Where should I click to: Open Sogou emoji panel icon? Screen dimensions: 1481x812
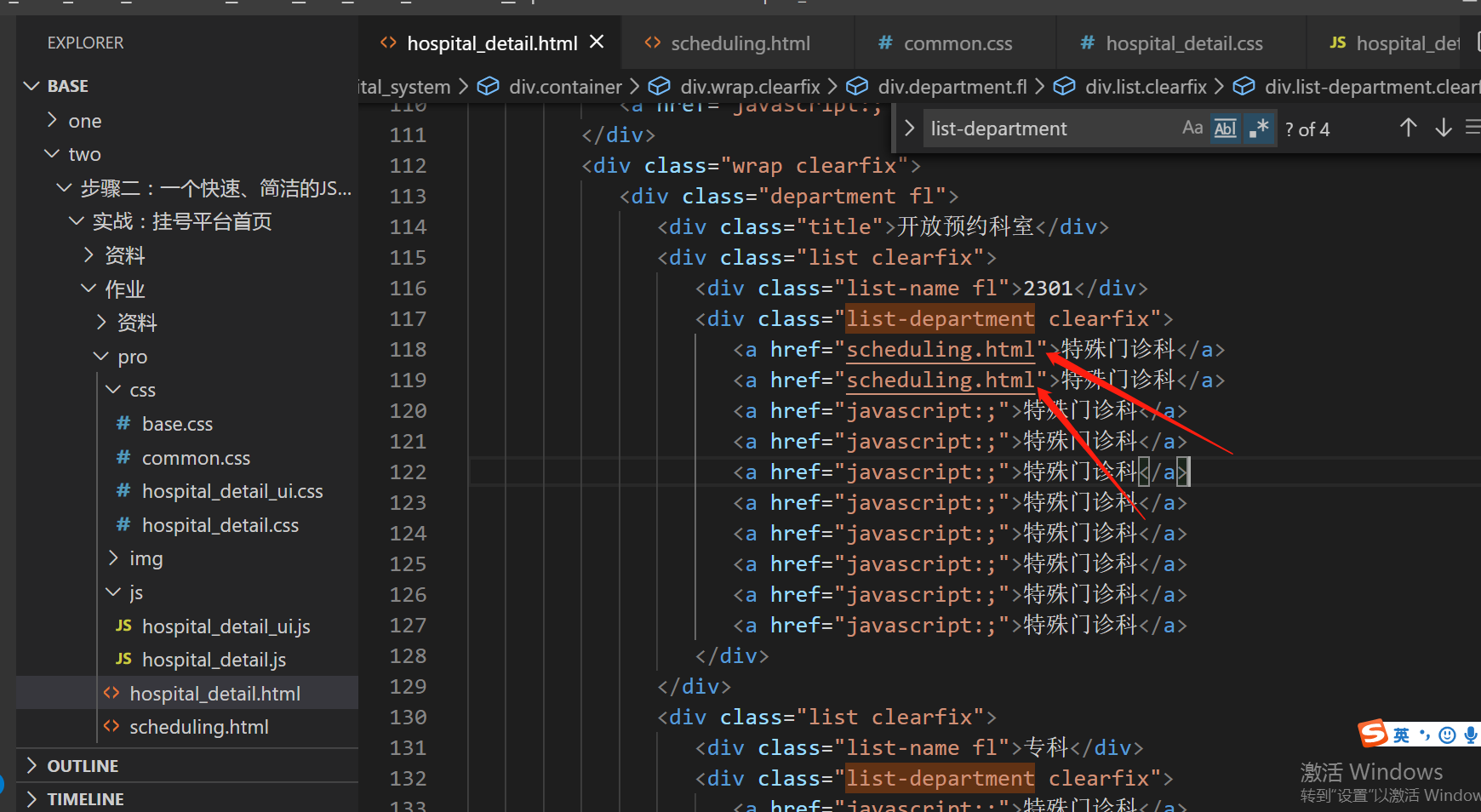point(1447,735)
